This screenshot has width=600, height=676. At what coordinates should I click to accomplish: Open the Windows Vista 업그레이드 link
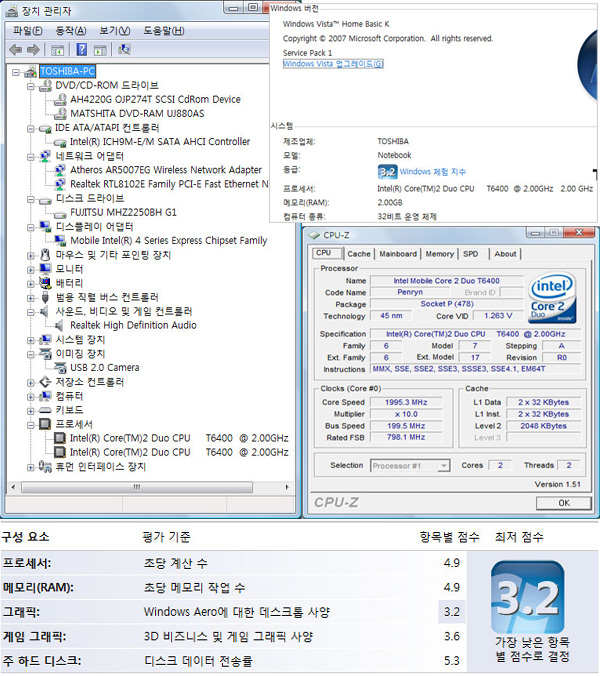point(333,64)
